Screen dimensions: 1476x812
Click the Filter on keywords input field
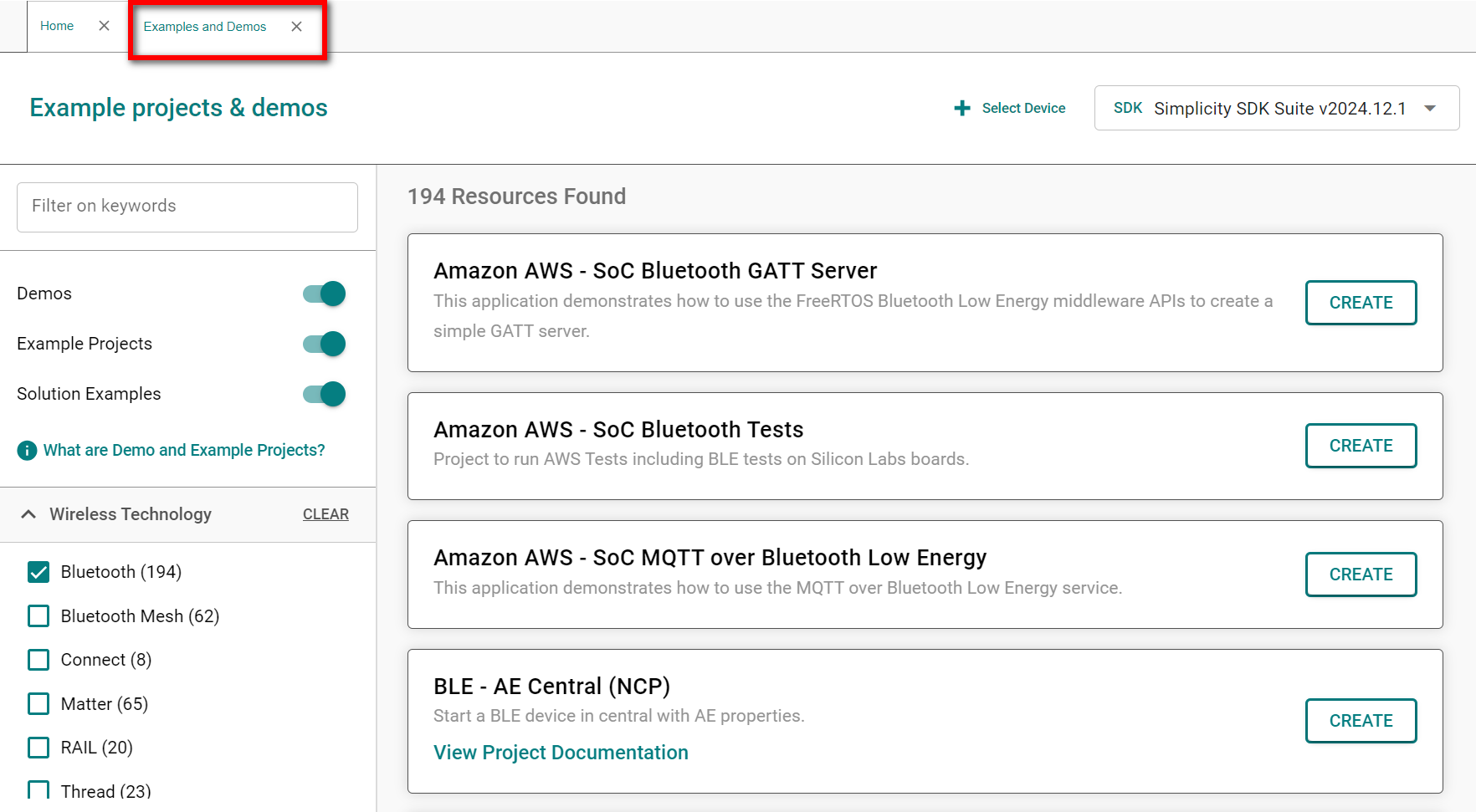187,207
